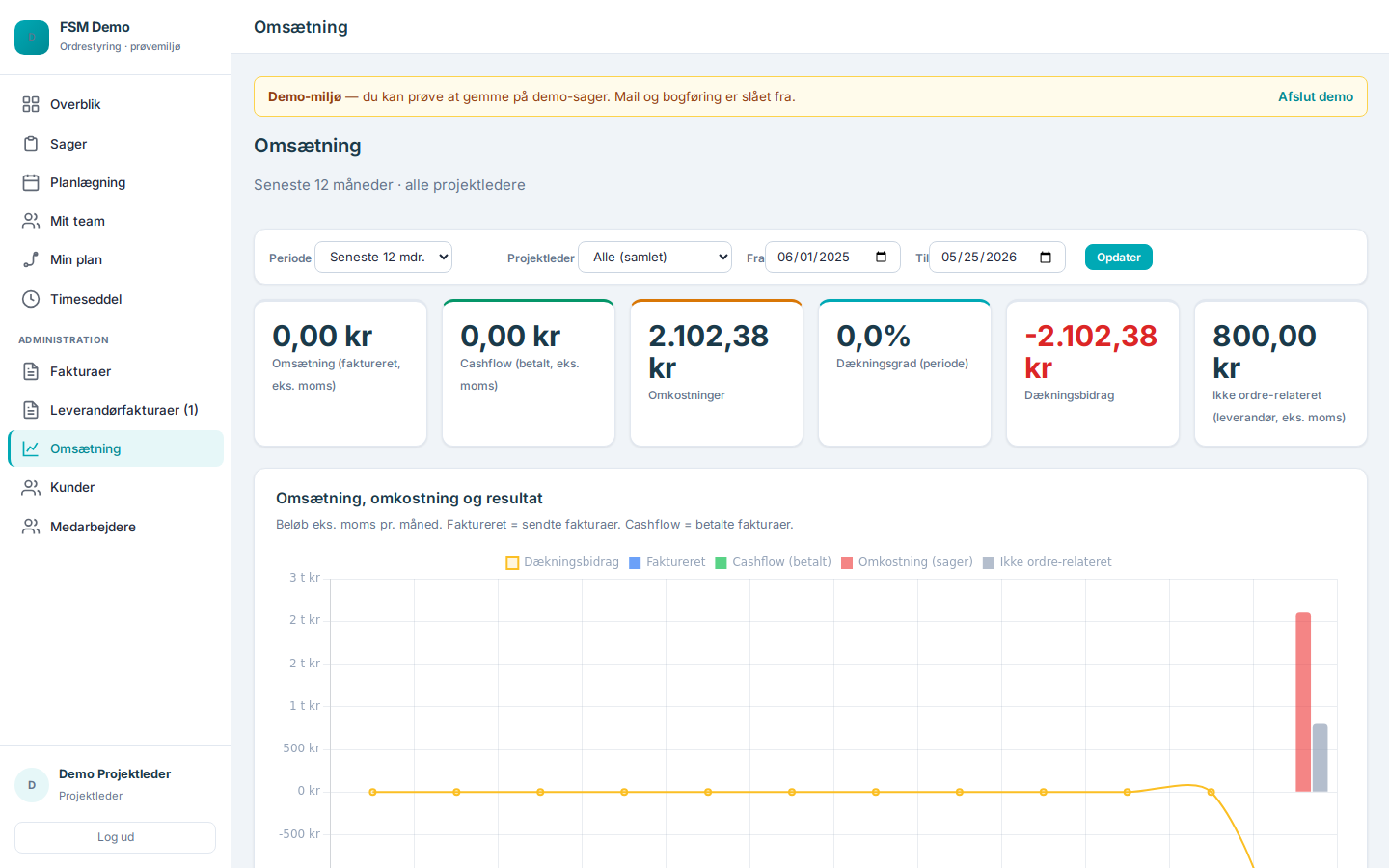Go to Overblik in the sidebar
This screenshot has width=1389, height=868.
[x=116, y=104]
